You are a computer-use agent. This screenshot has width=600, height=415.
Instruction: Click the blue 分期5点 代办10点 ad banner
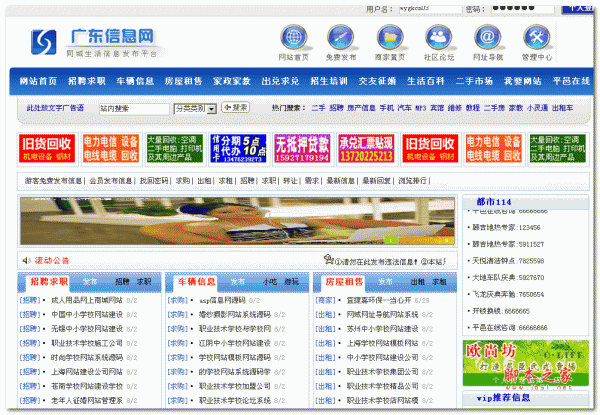pyautogui.click(x=238, y=148)
